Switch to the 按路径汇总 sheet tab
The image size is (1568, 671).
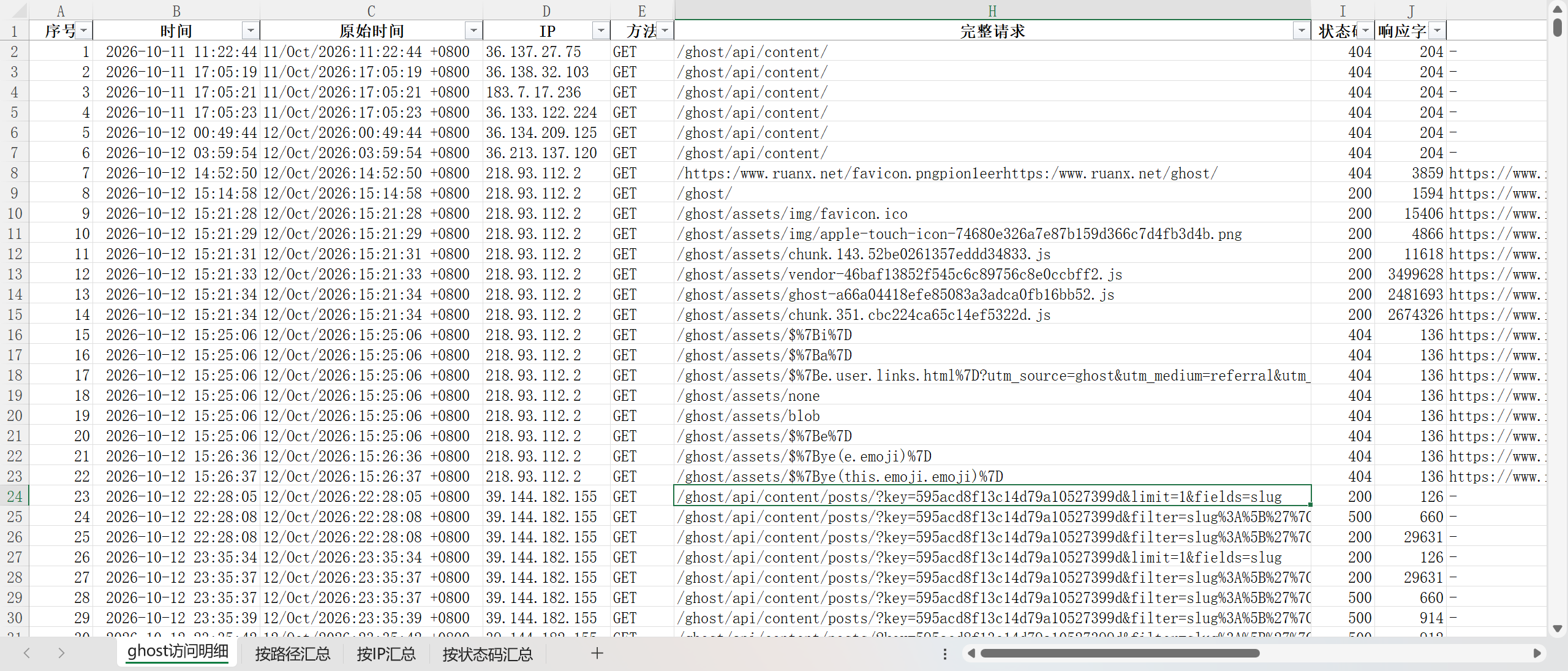point(293,654)
